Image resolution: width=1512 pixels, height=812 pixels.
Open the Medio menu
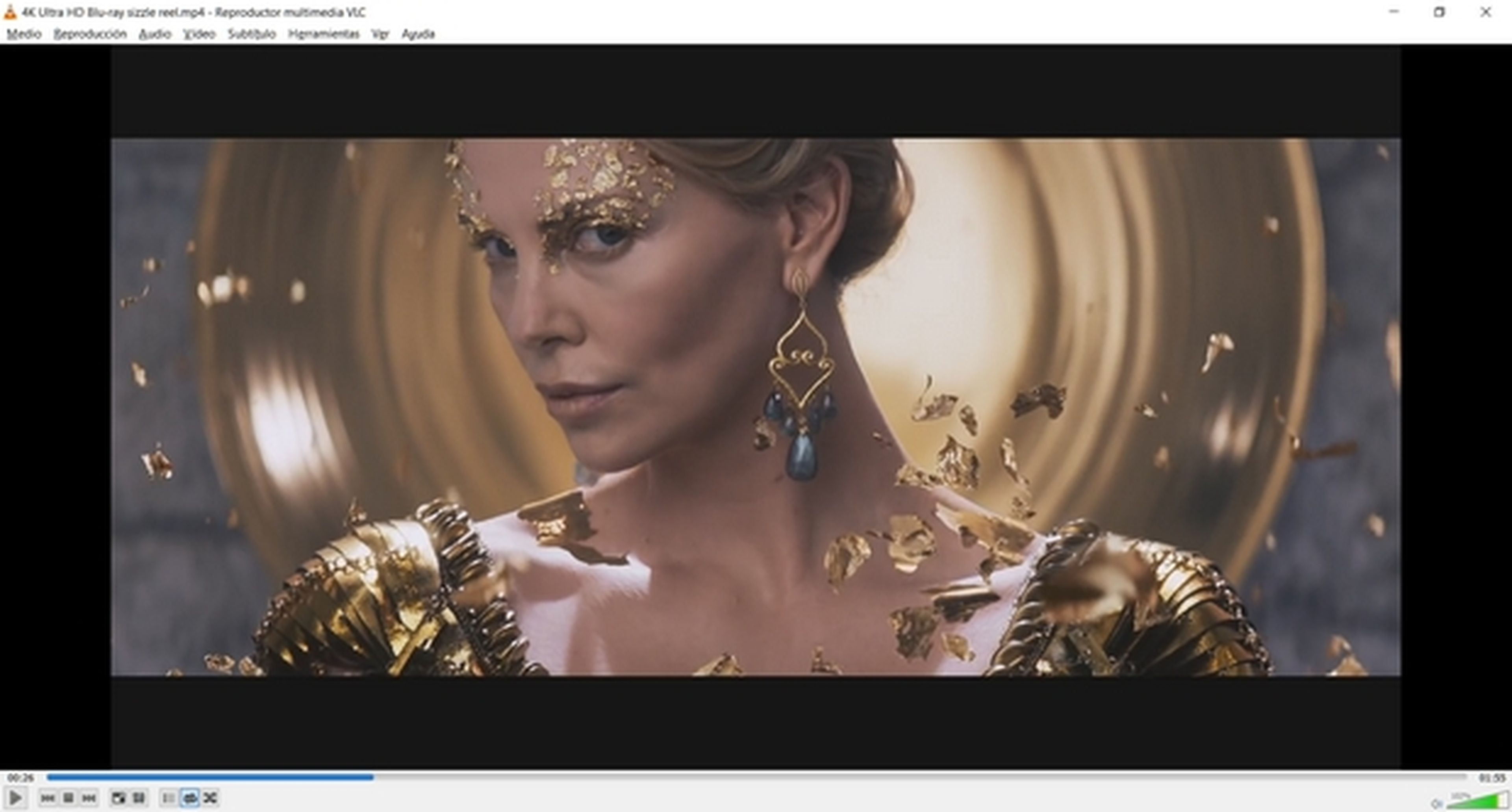pyautogui.click(x=24, y=34)
